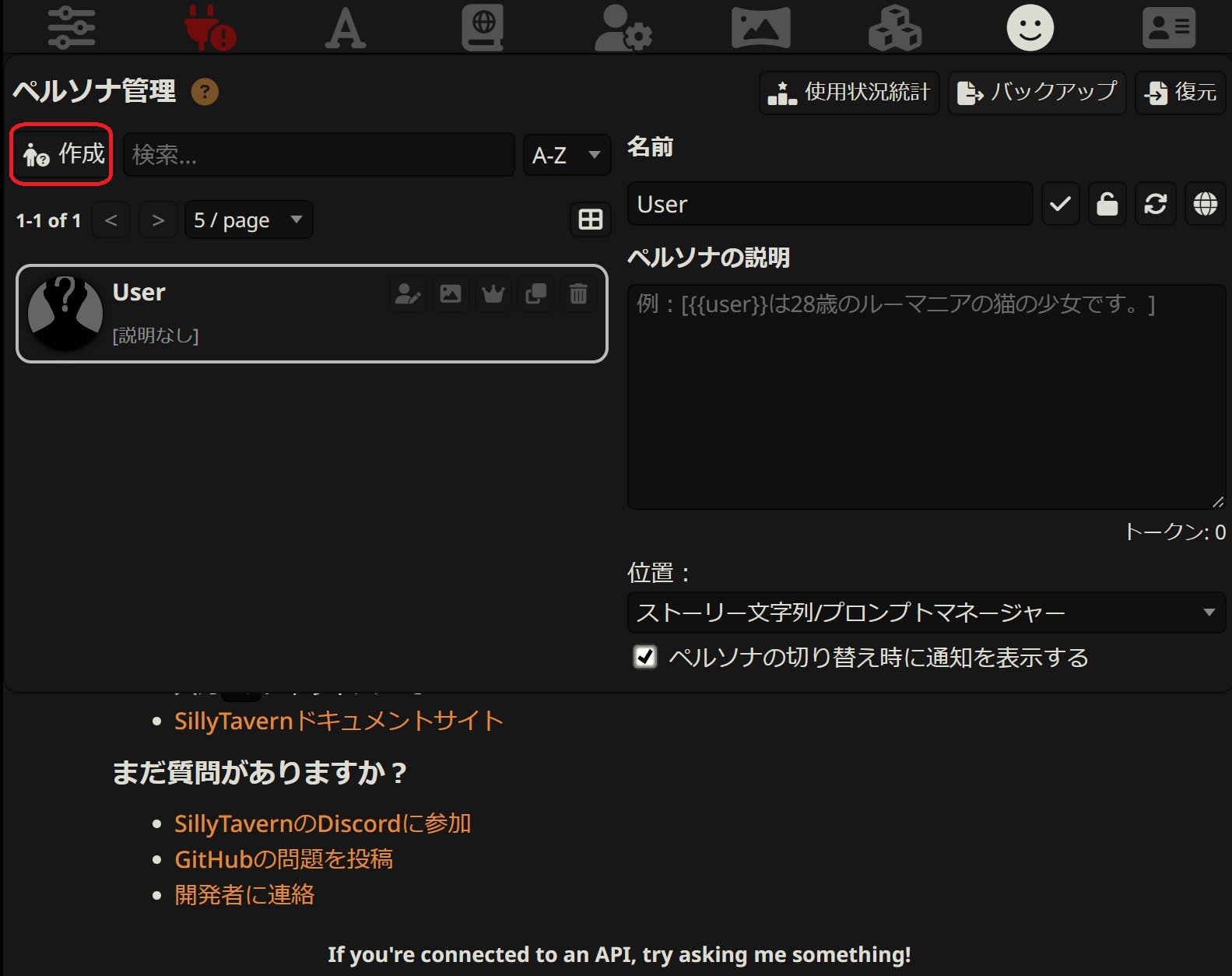The width and height of the screenshot is (1232, 976).
Task: Open the user settings tab
Action: point(623,28)
